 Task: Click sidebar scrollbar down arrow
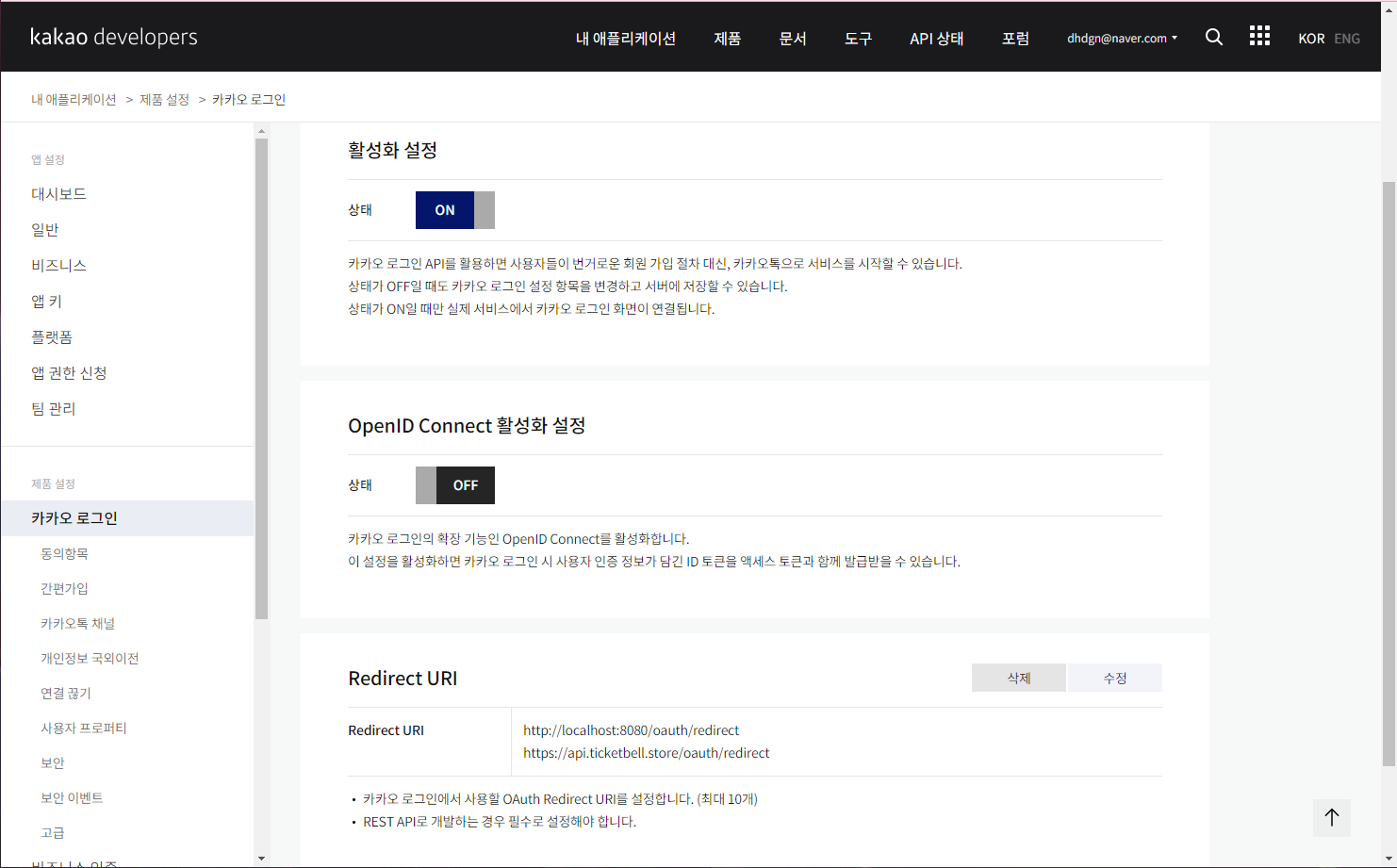(262, 859)
